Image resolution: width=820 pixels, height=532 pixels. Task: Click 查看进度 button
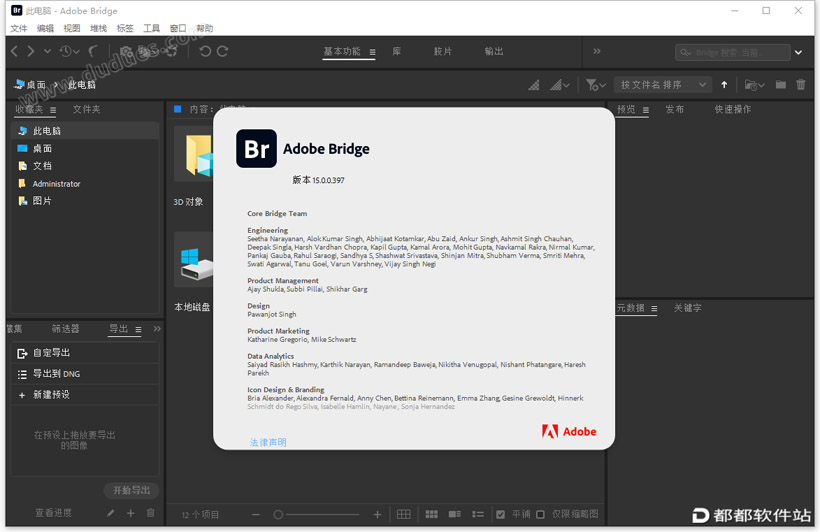[x=53, y=513]
